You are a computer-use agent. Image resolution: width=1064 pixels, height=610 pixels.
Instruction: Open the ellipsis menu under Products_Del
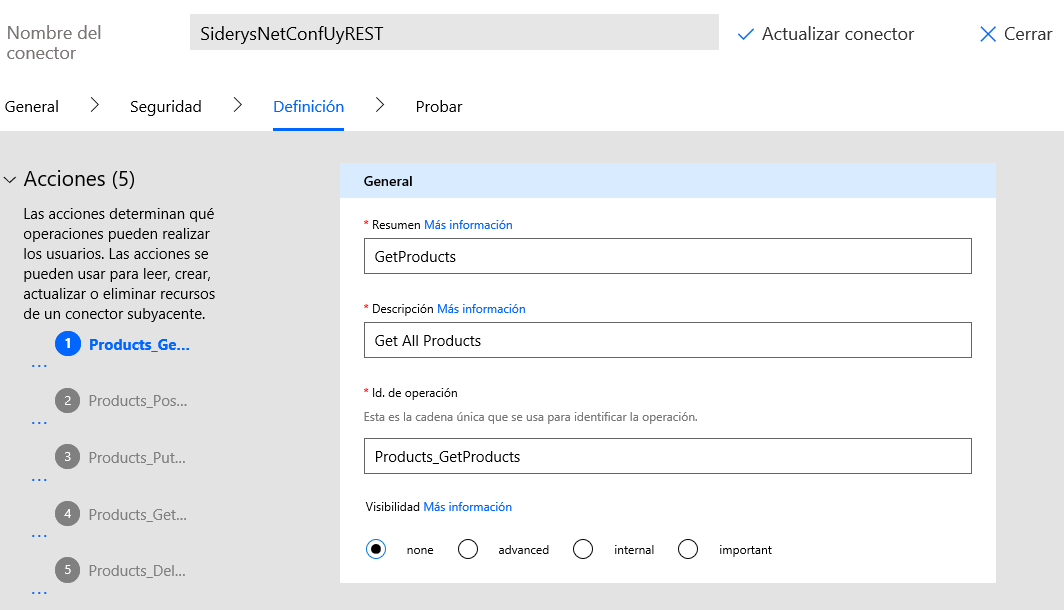coord(38,591)
